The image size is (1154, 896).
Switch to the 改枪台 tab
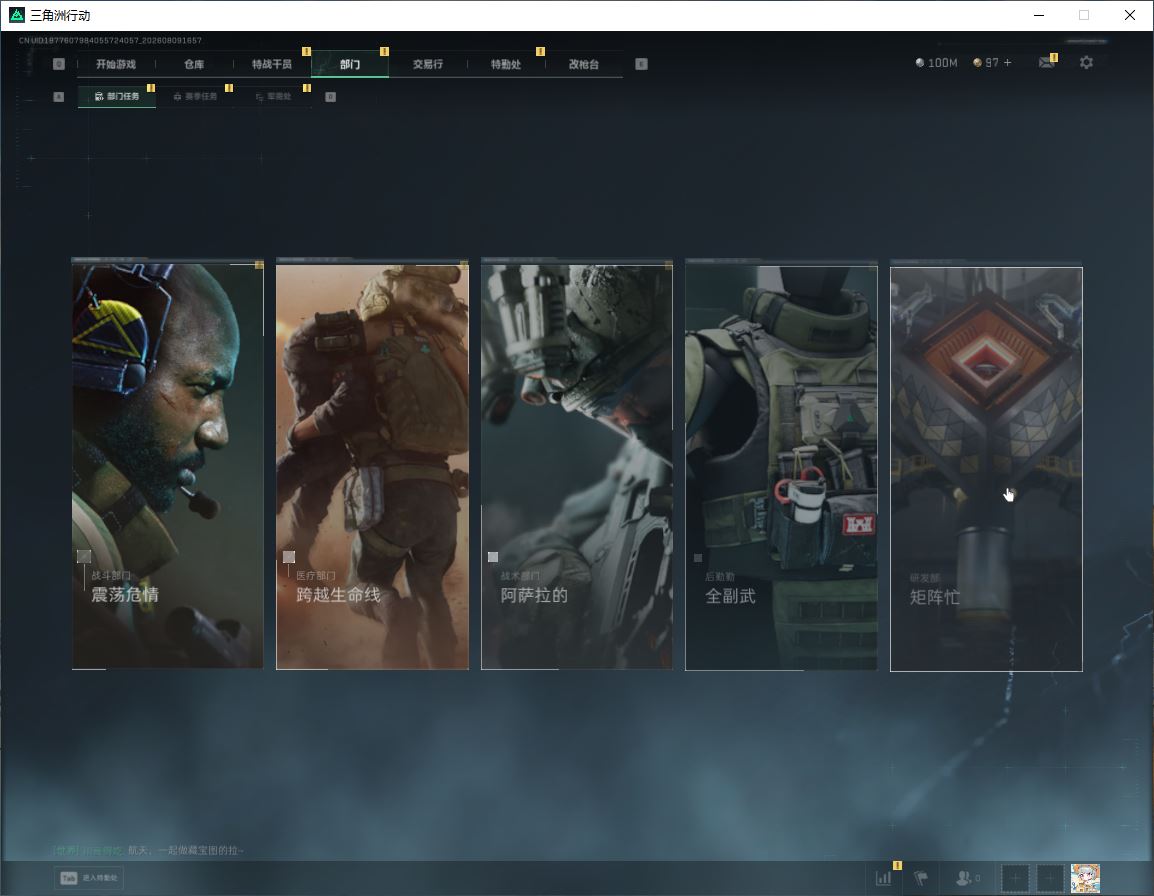(x=584, y=64)
